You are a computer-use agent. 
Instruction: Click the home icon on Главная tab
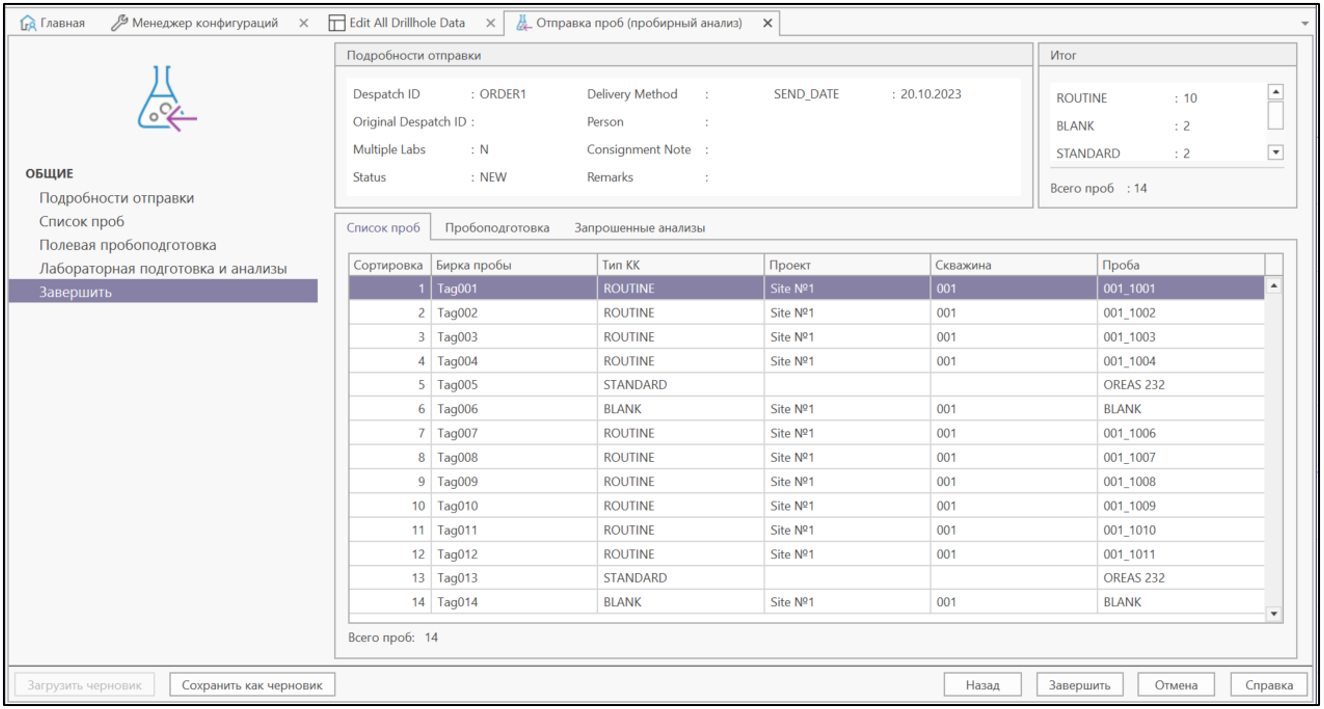(27, 23)
